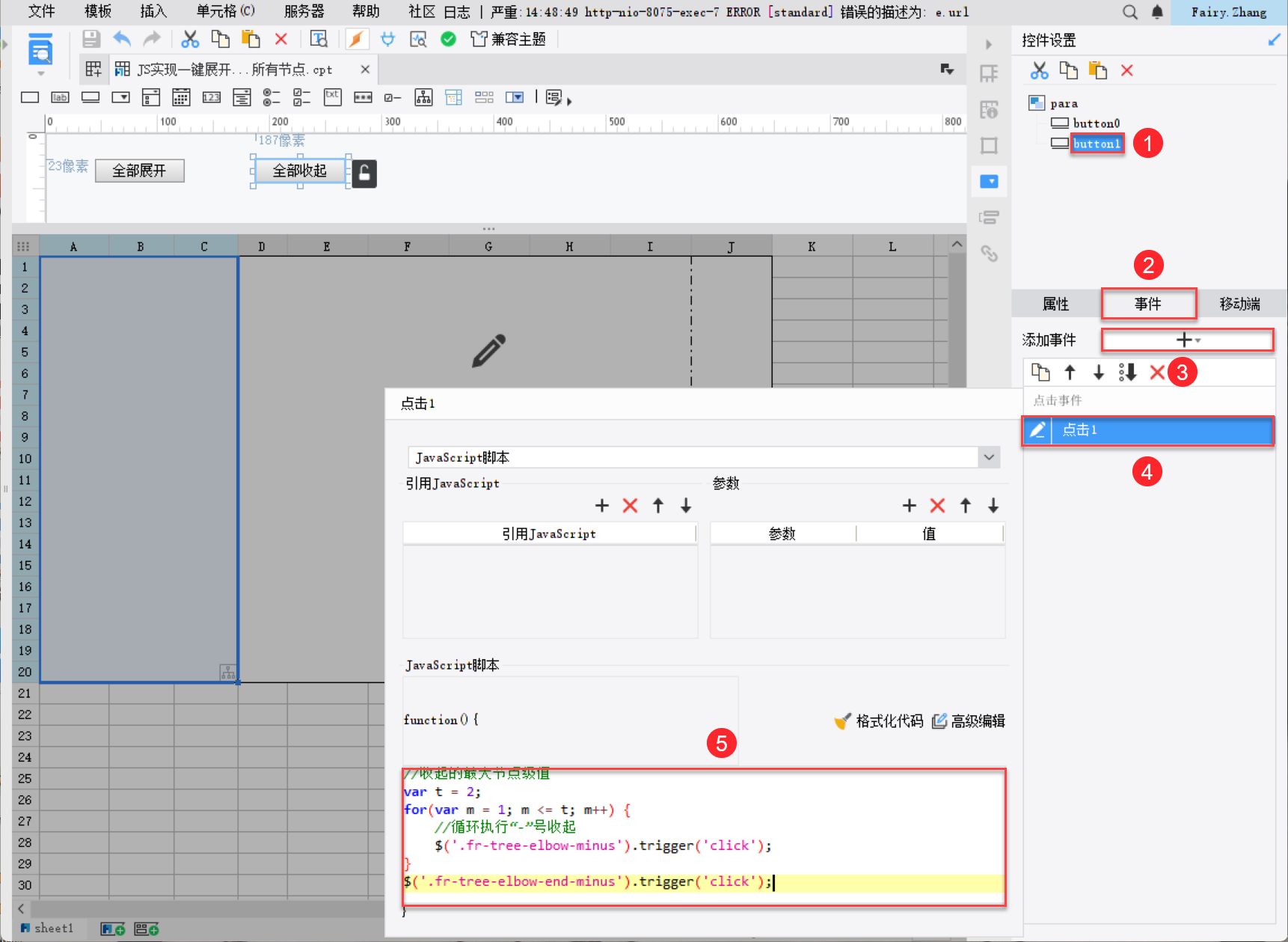Click the red delete X in main toolbar

tap(281, 39)
